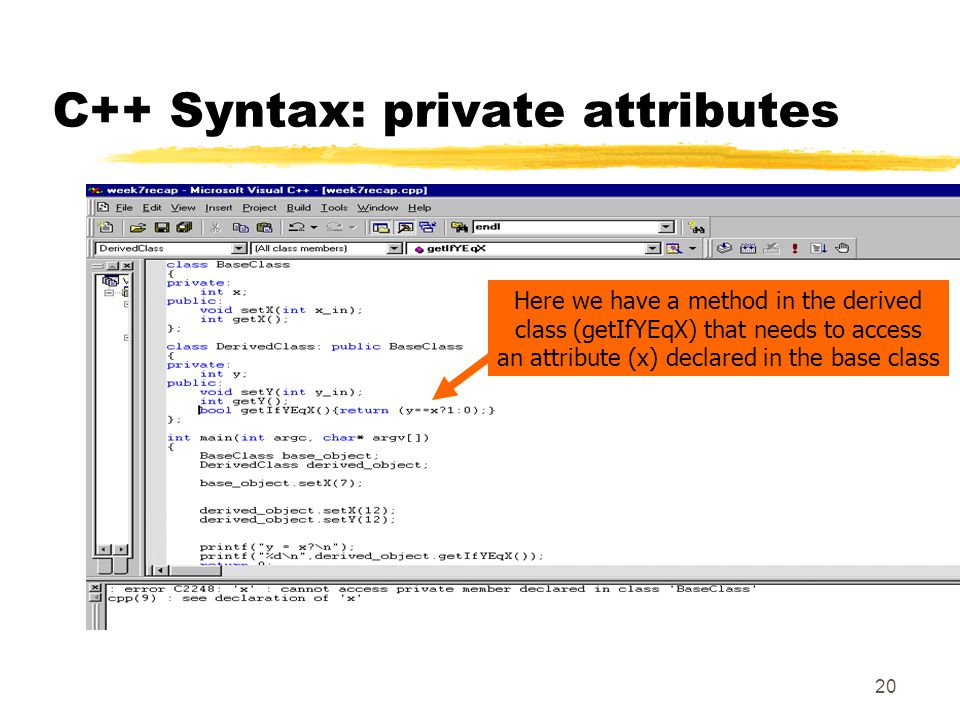Click the editor horizontal scroll left arrow
960x720 pixels.
pos(162,571)
